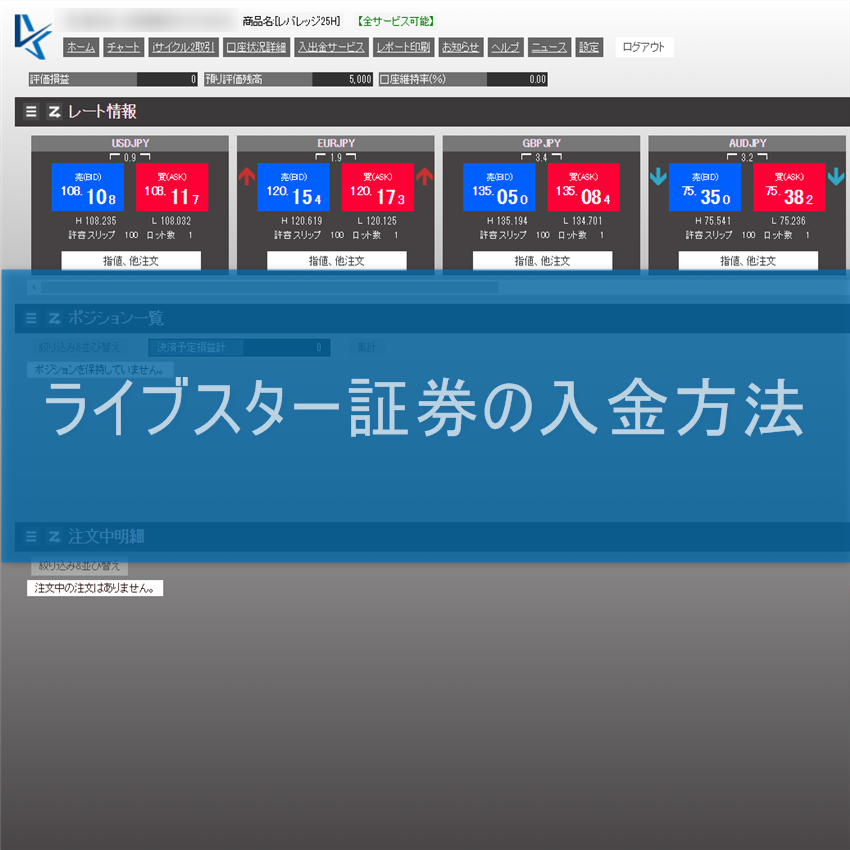
Task: Open the ポジション一覧 panel hamburger menu
Action: [x=31, y=318]
